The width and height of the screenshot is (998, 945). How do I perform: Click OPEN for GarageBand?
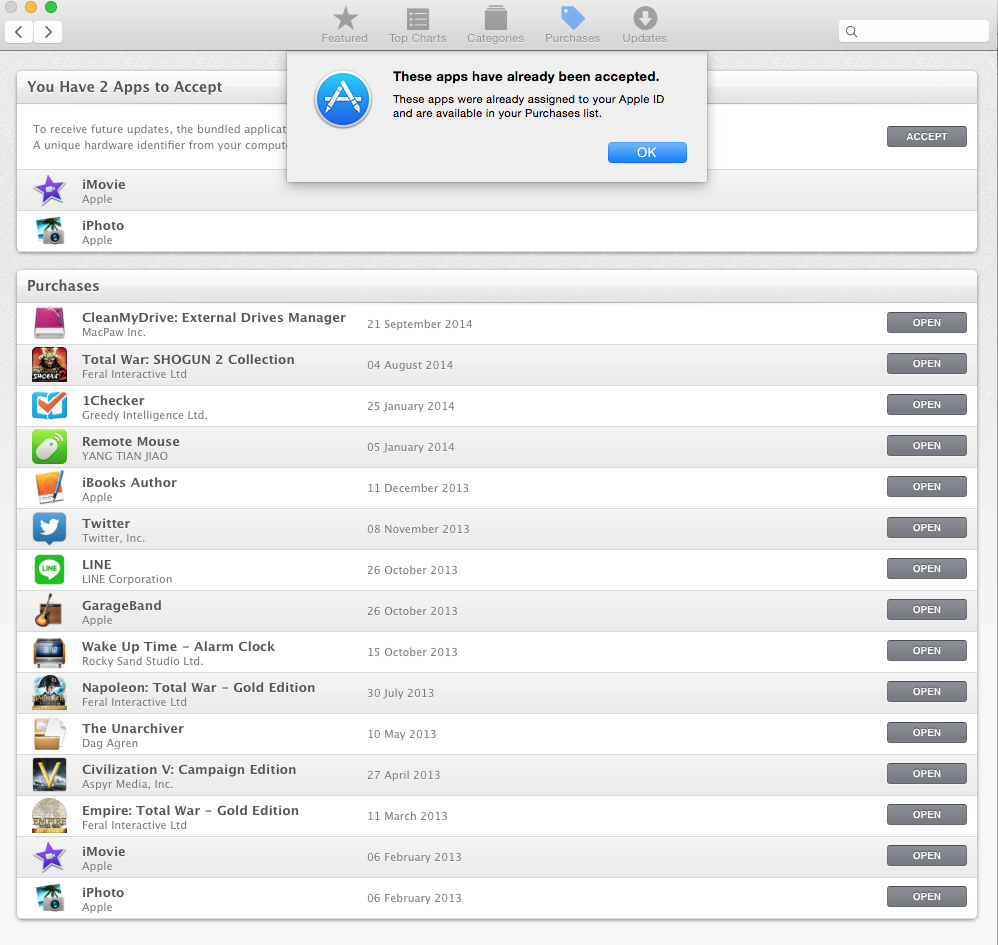(x=926, y=610)
